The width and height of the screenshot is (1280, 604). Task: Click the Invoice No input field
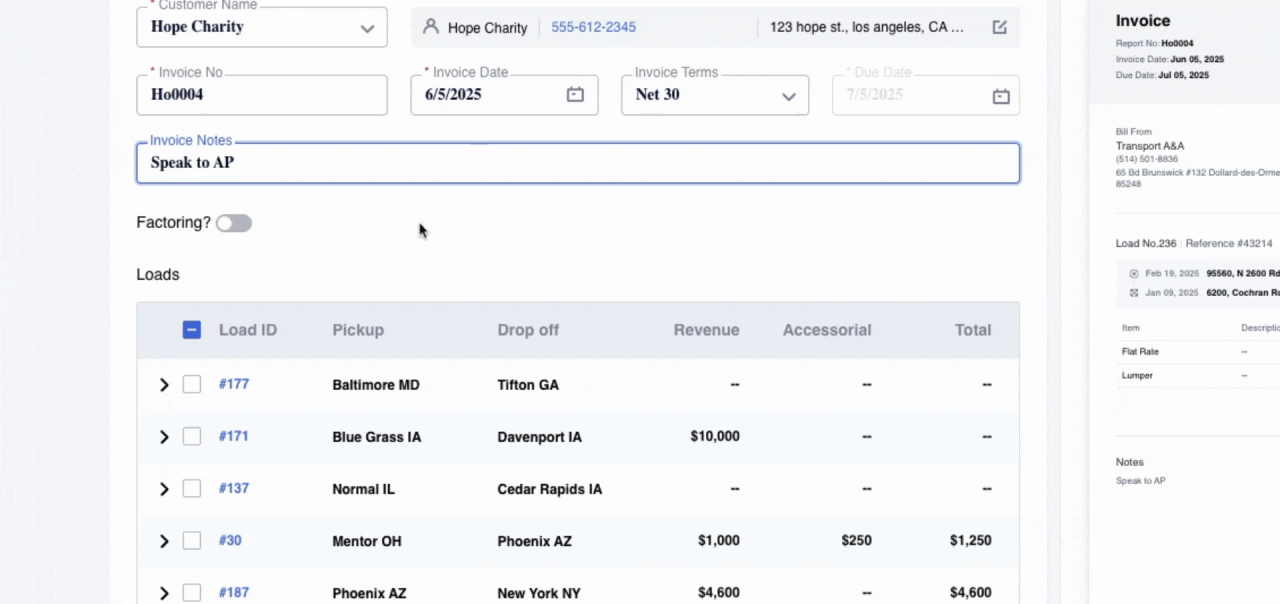(261, 95)
